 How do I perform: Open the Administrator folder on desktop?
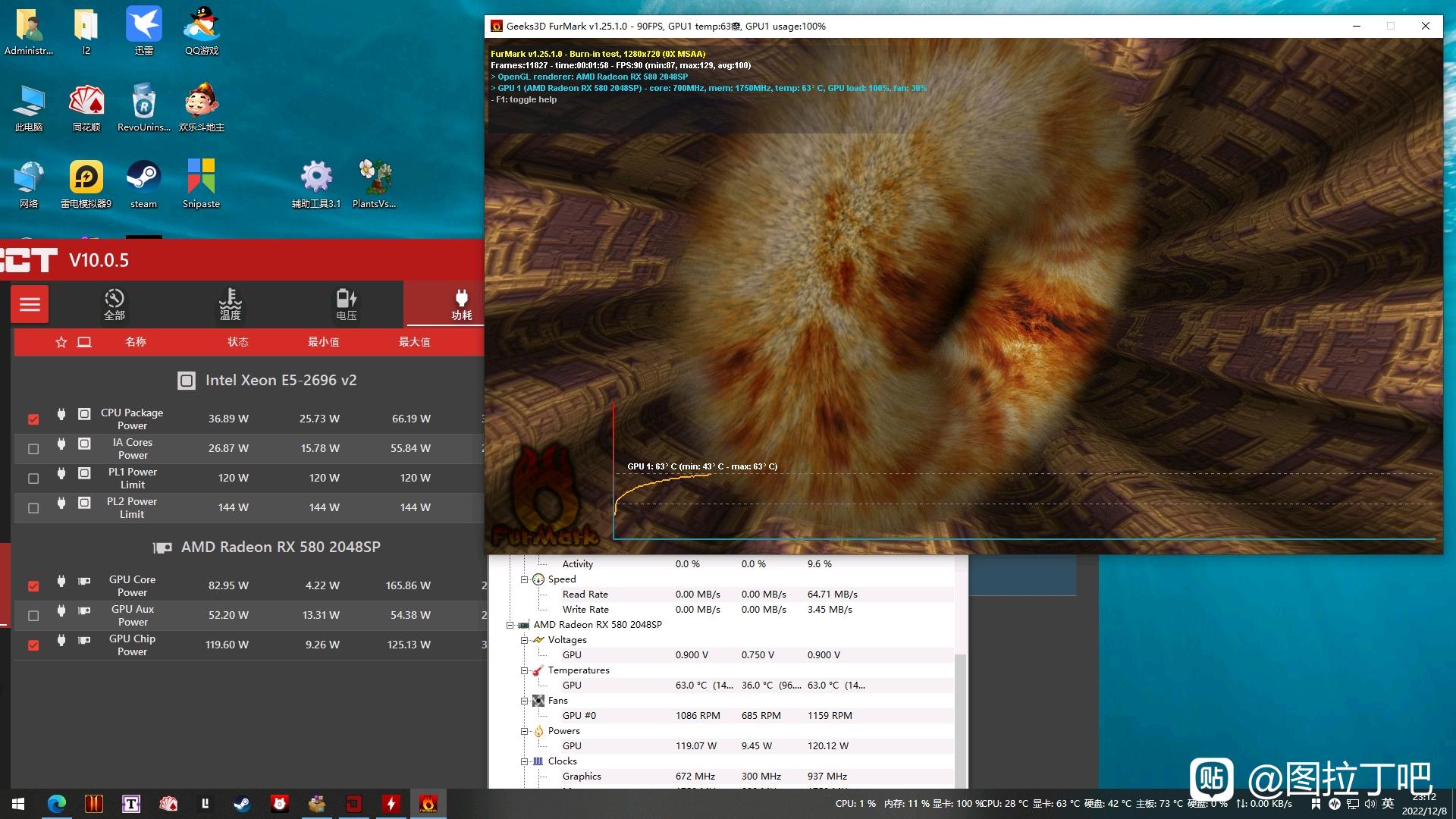tap(29, 32)
